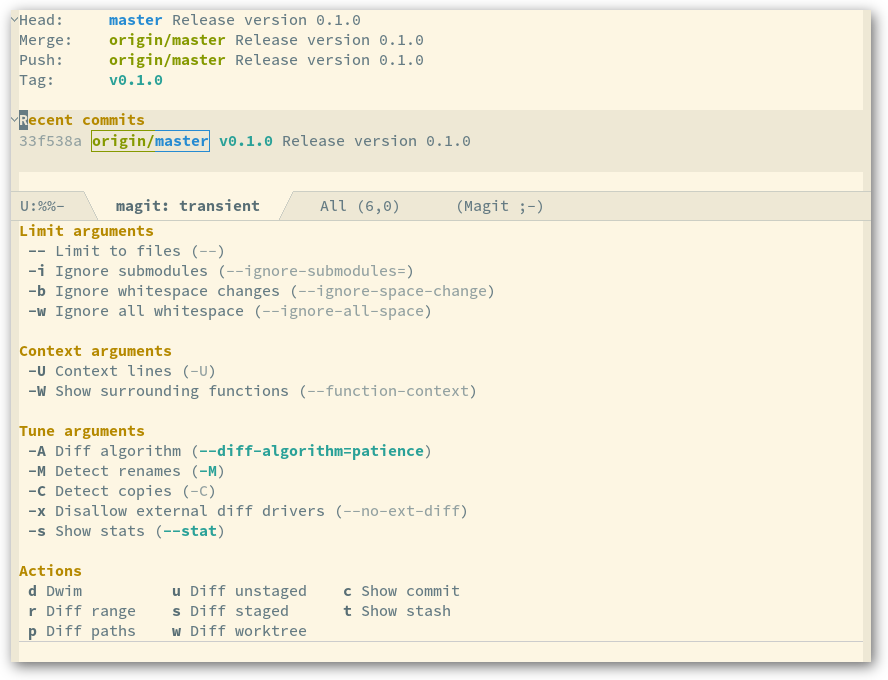This screenshot has height=680, width=888.
Task: Click the magit: transient mode-line tab
Action: coord(188,206)
